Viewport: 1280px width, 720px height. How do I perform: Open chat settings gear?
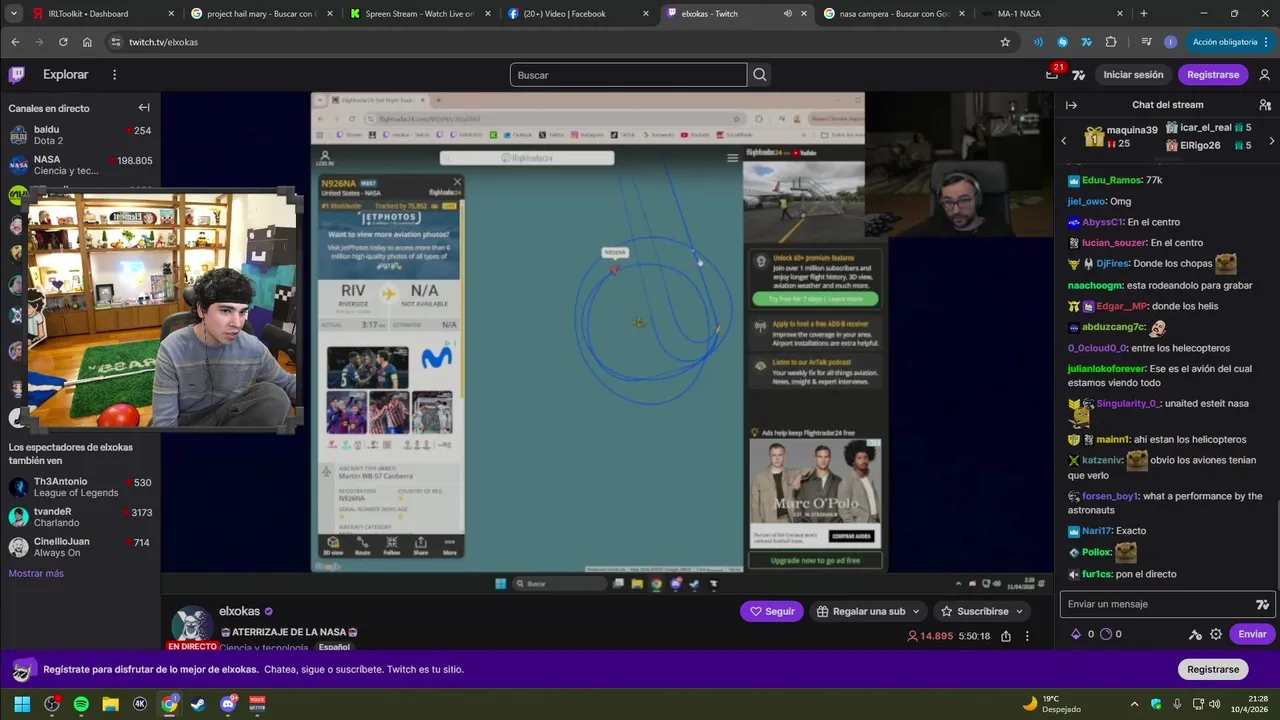coord(1216,634)
